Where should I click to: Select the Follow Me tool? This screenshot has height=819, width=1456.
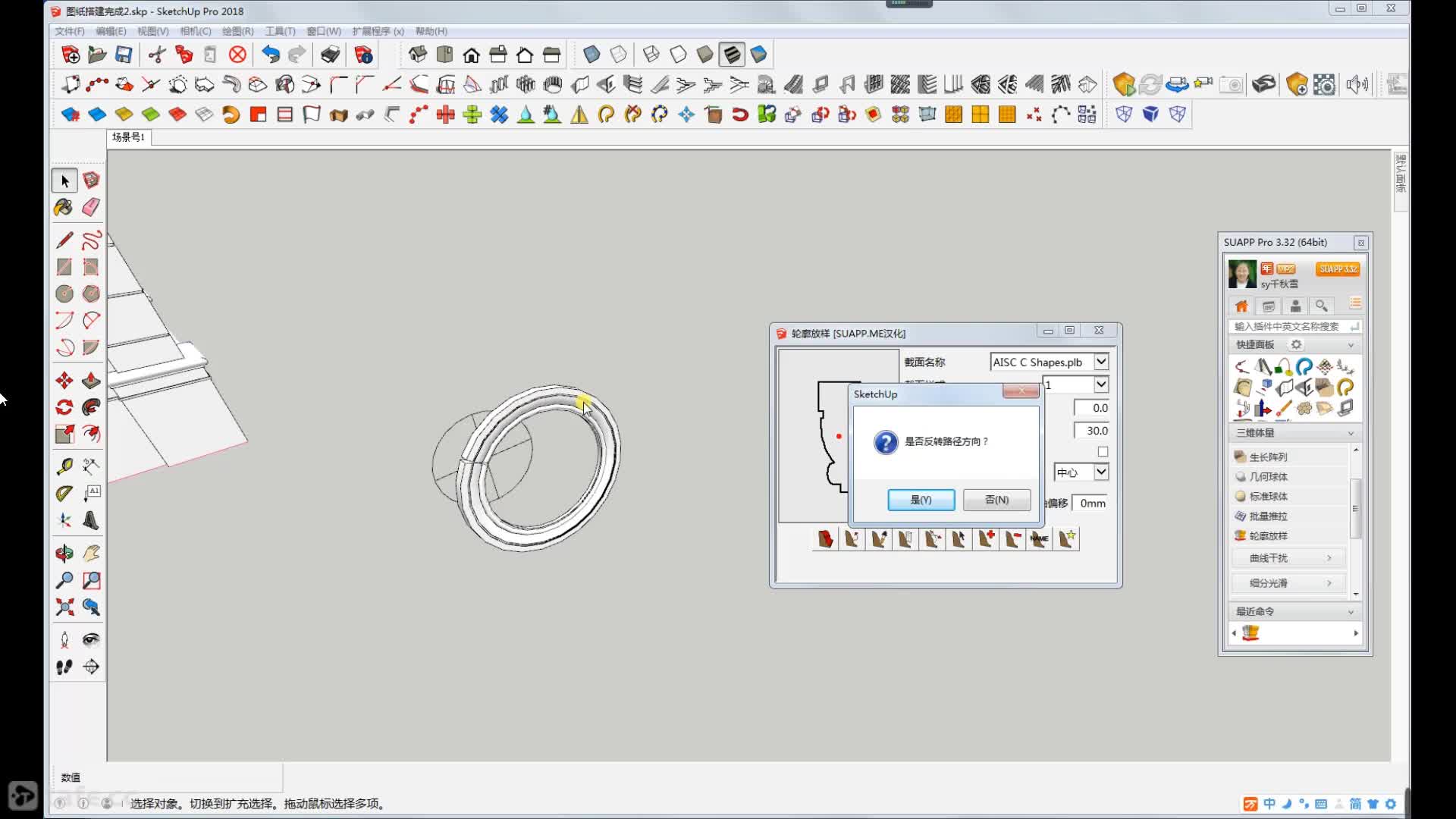pos(91,407)
